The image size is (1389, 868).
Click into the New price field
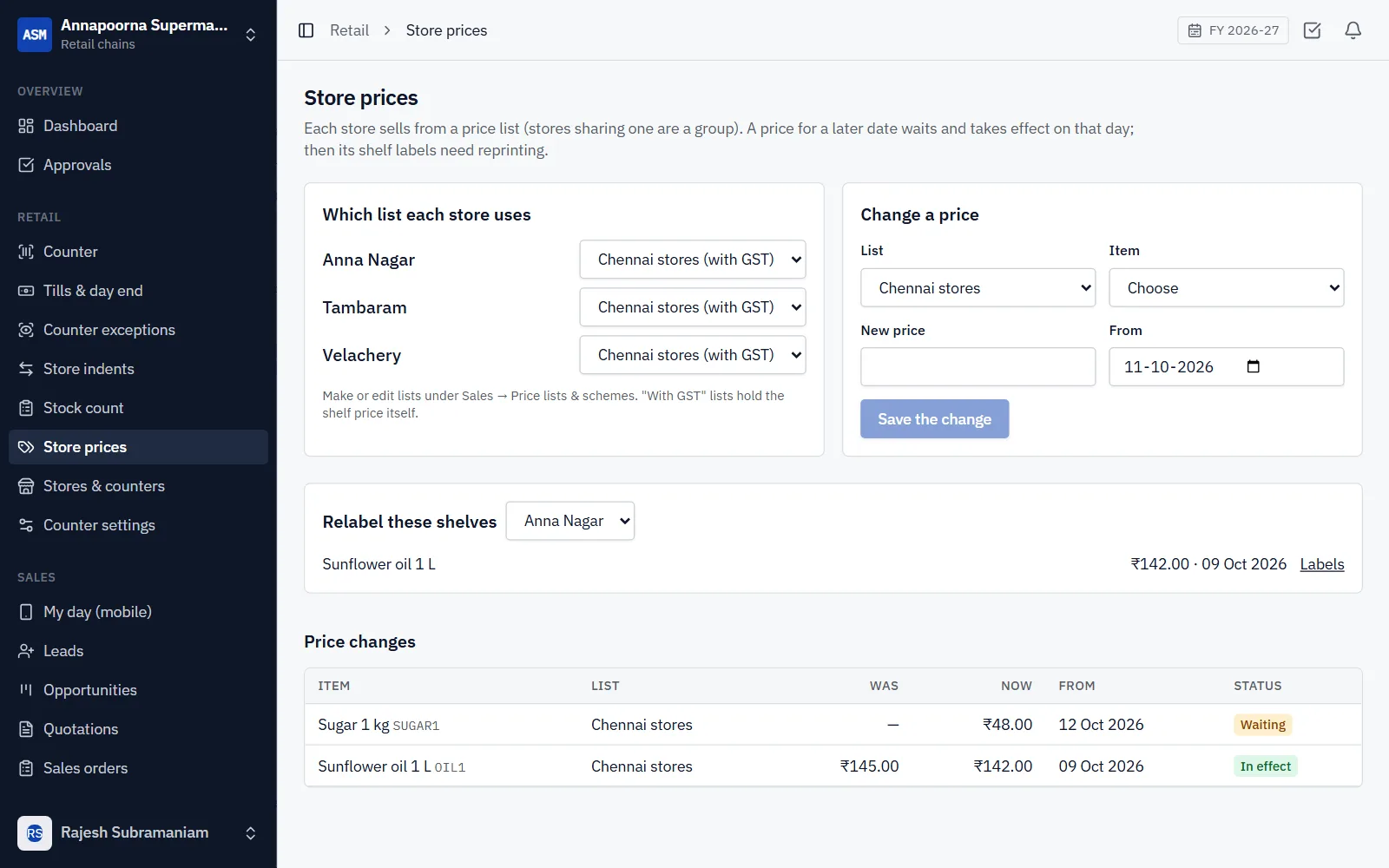978,367
